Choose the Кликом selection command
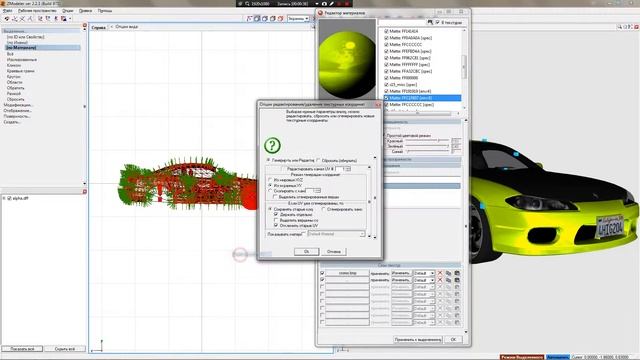The width and height of the screenshot is (640, 360). tap(13, 65)
